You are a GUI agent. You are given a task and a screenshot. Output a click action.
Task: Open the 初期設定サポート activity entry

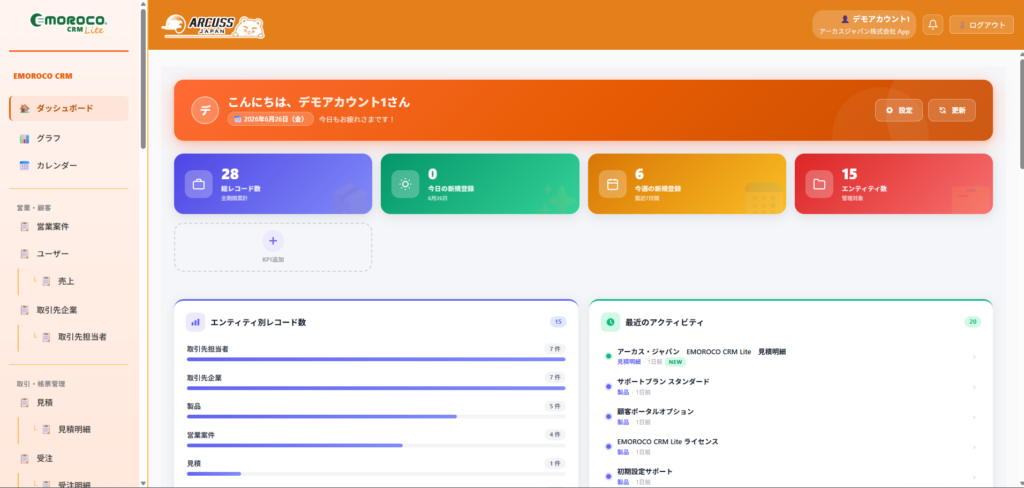(791, 477)
